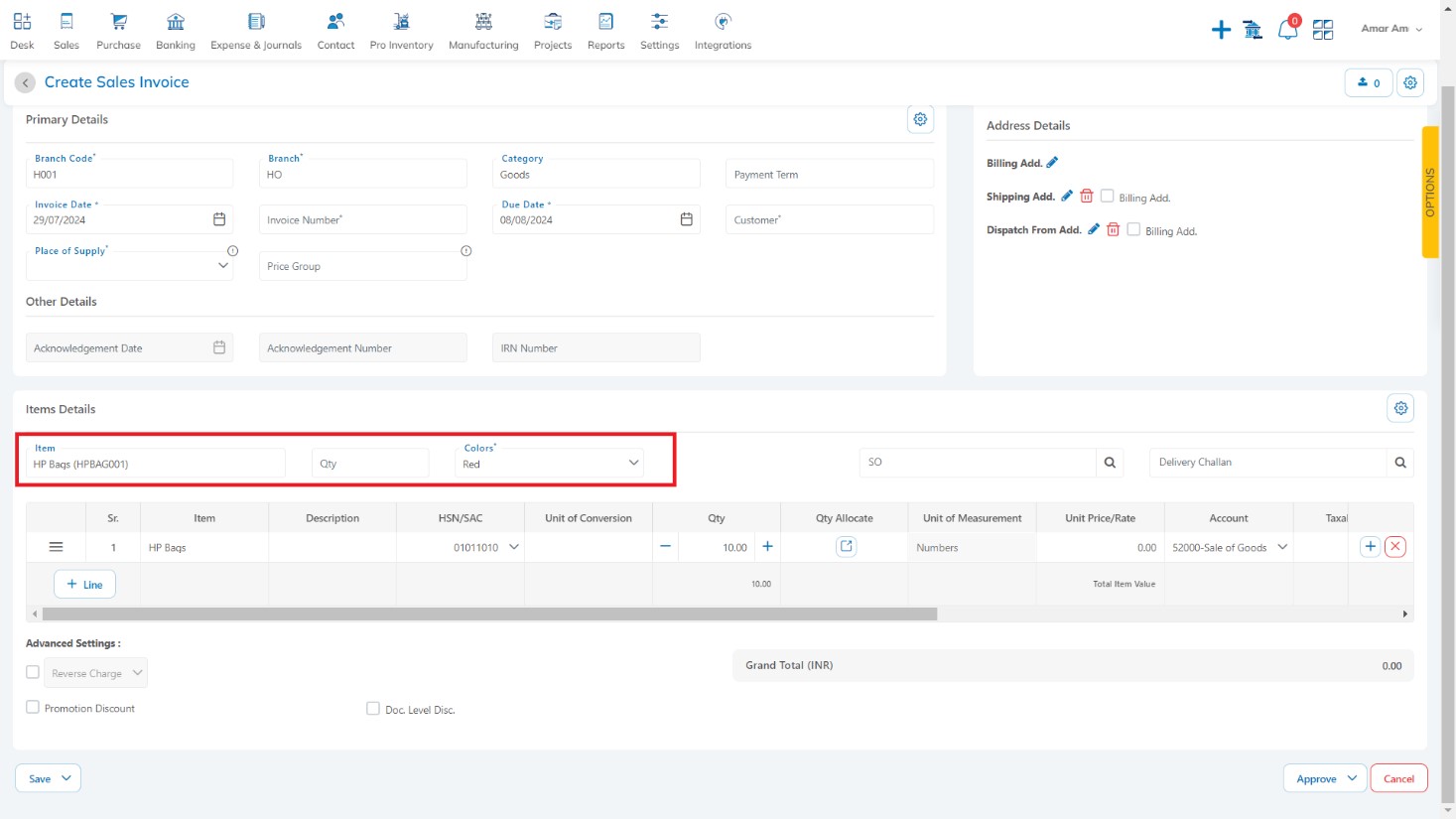
Task: Expand Place of Supply dropdown
Action: (223, 265)
